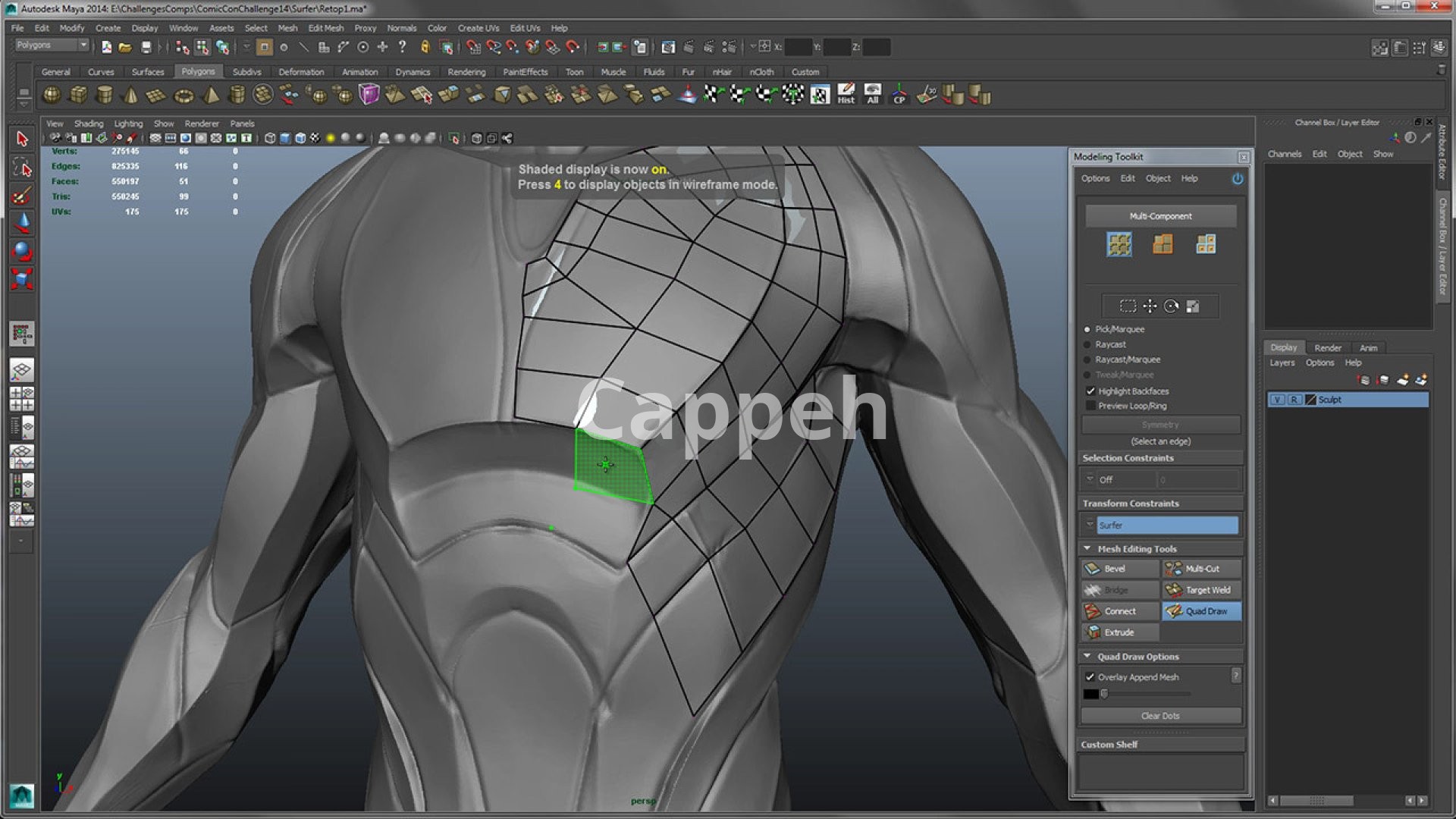This screenshot has width=1456, height=819.
Task: Select the Paint Selection tool
Action: [x=22, y=196]
